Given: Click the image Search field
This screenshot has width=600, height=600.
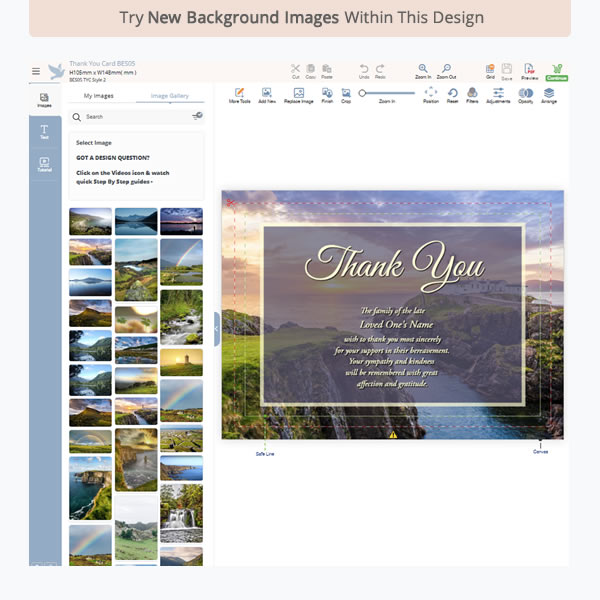Looking at the screenshot, I should (136, 117).
